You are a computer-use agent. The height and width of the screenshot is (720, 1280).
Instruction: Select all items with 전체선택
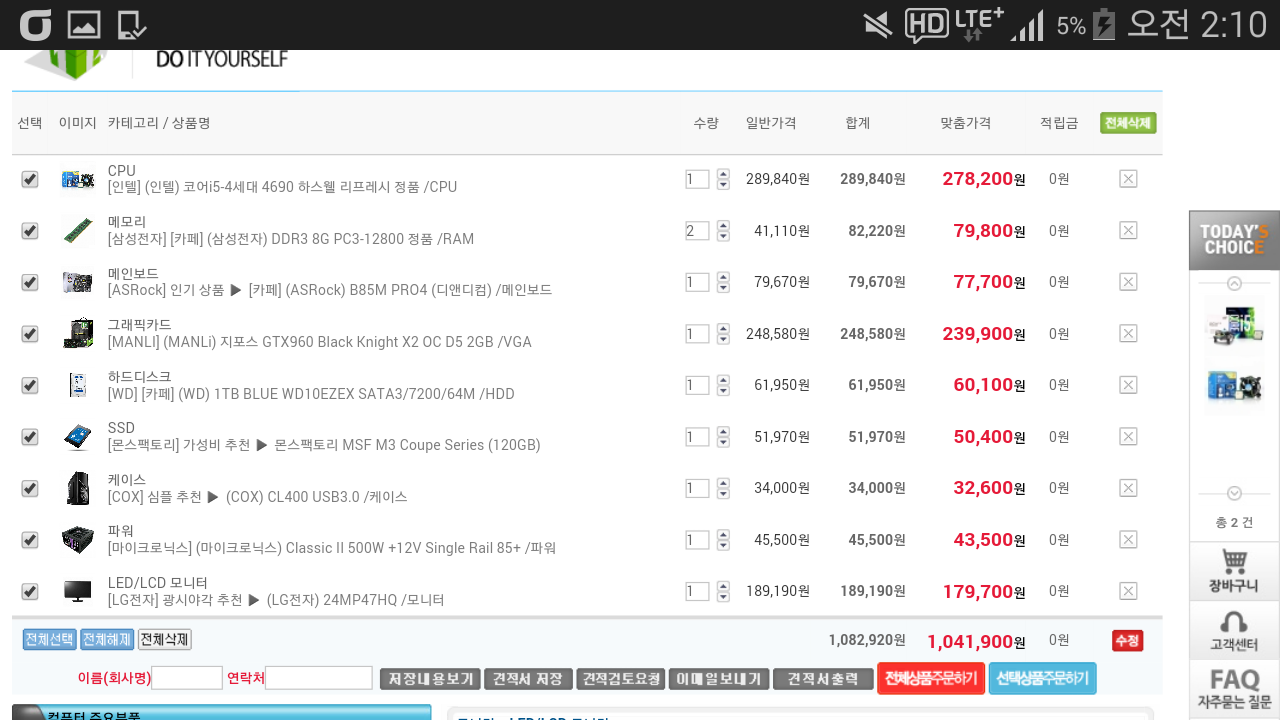[49, 639]
